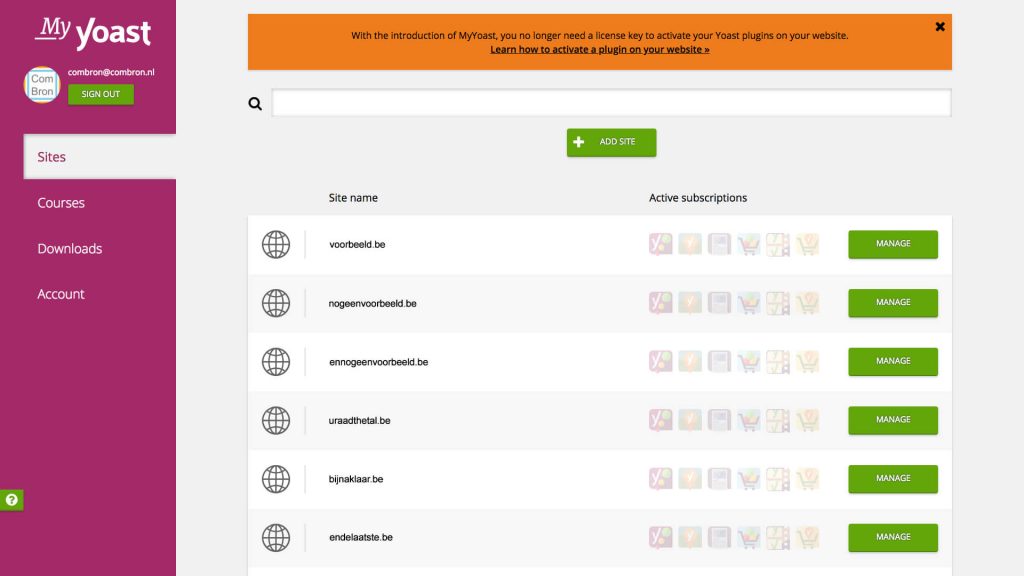1024x576 pixels.
Task: Click the globe icon for uraadthetal.be
Action: coord(276,421)
